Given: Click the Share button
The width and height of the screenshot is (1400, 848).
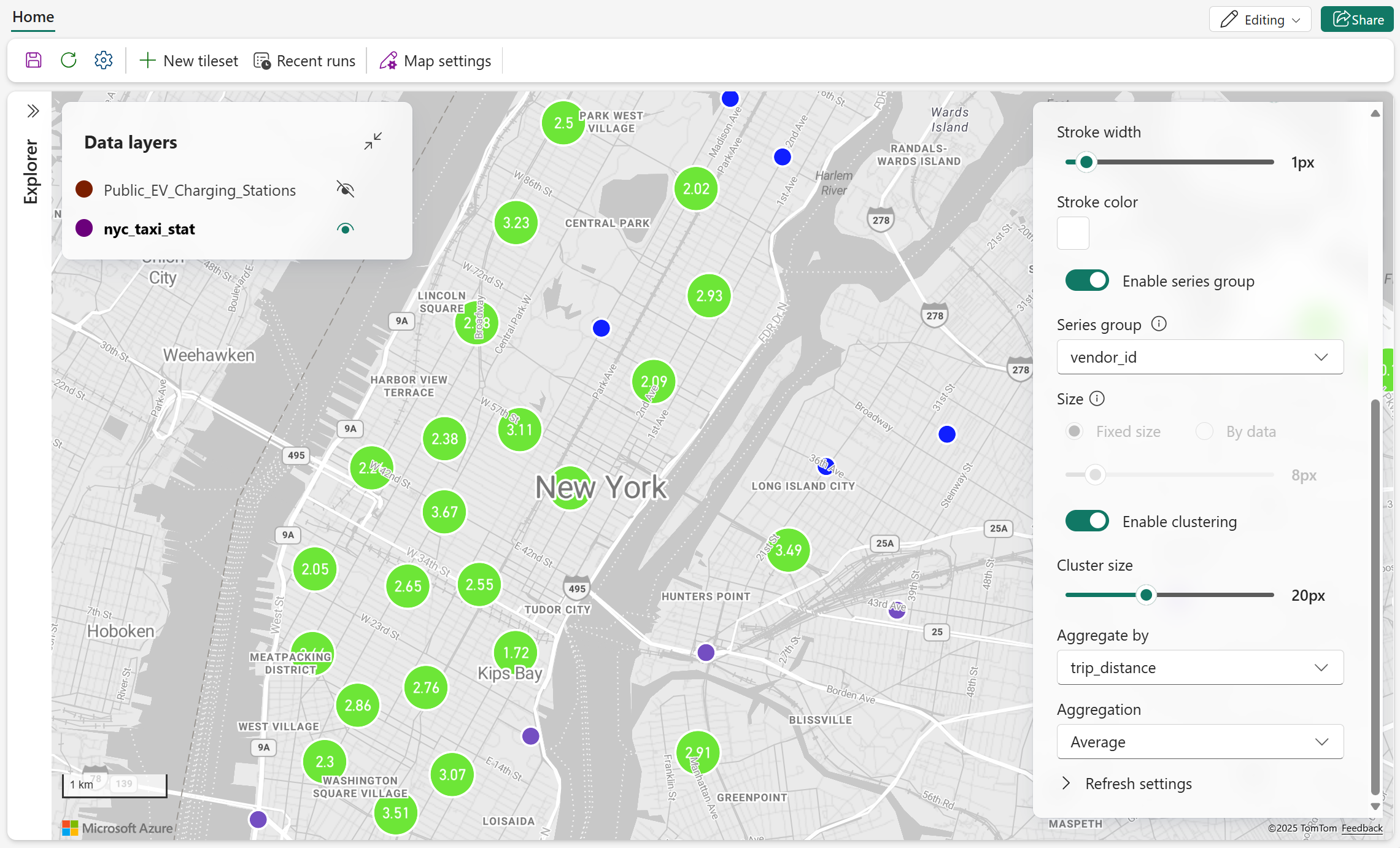Looking at the screenshot, I should coord(1357,20).
